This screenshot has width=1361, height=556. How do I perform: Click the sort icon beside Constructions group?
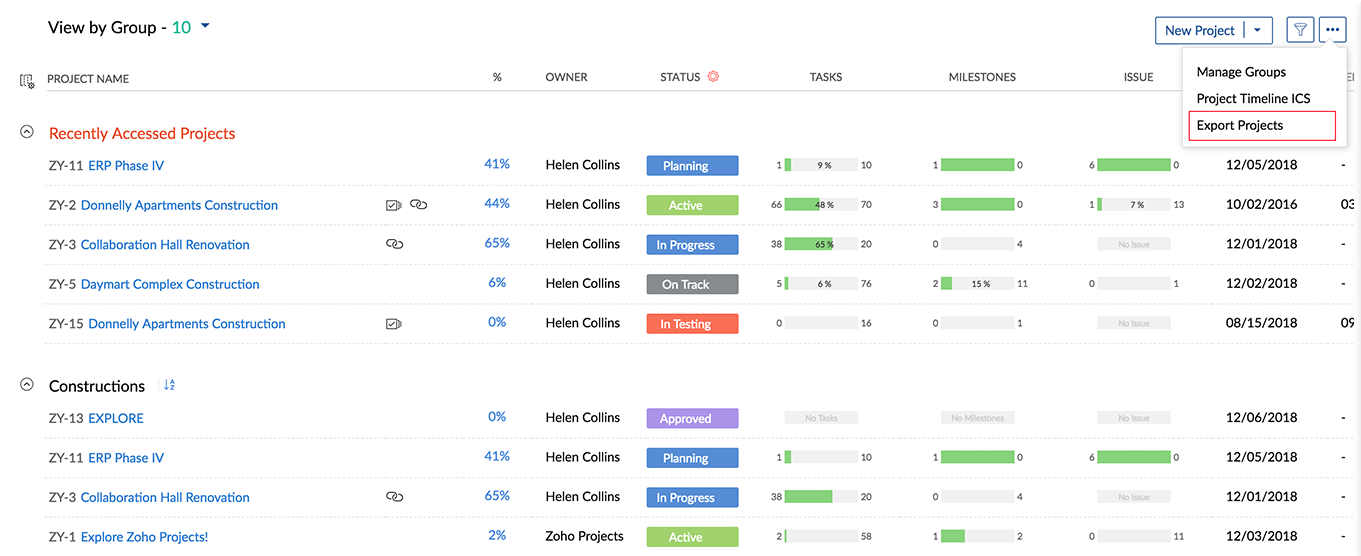pos(169,385)
